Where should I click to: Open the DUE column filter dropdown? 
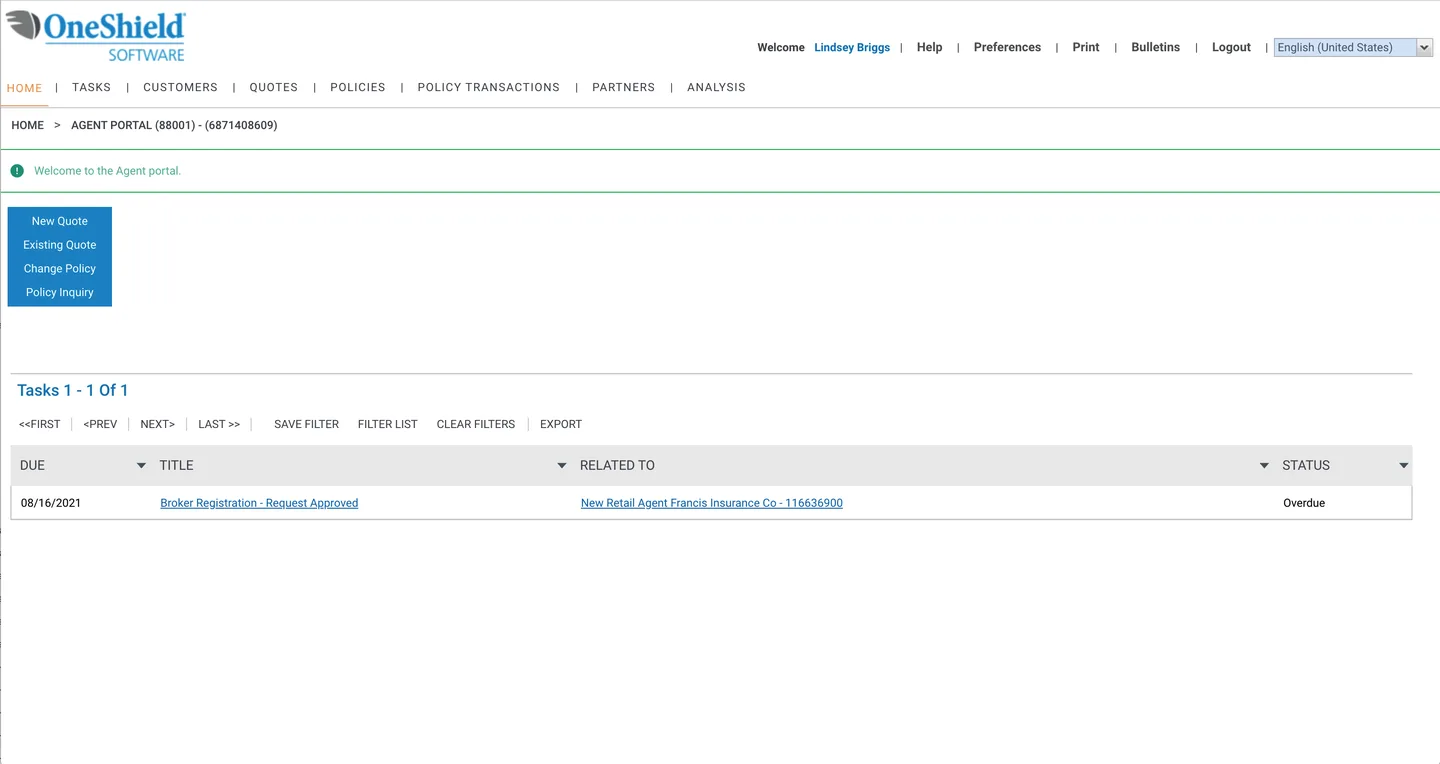[x=141, y=465]
